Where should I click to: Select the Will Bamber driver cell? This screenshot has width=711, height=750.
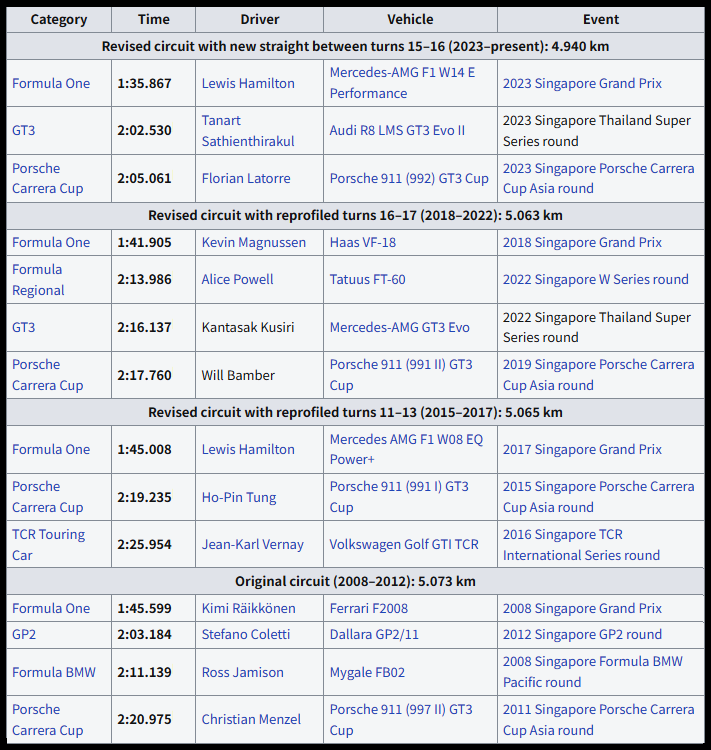[x=259, y=375]
